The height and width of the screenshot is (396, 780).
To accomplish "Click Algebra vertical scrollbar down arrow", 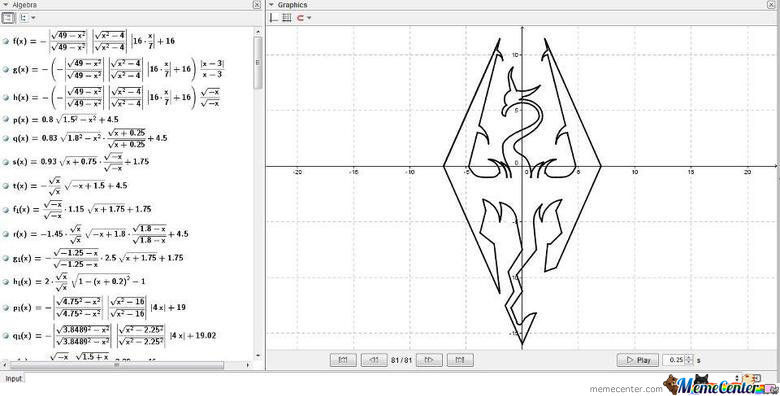I will (x=258, y=356).
